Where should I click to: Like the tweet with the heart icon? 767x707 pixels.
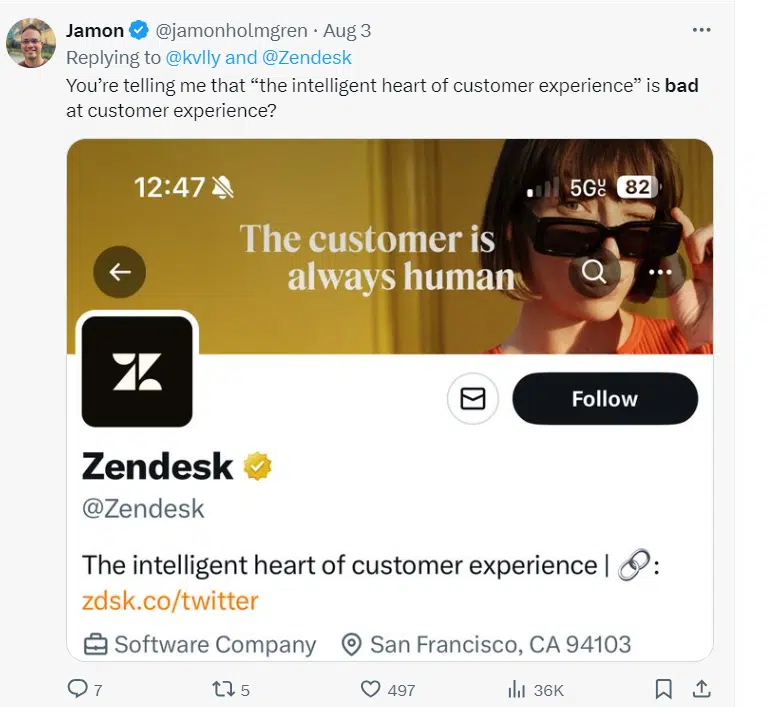click(371, 689)
